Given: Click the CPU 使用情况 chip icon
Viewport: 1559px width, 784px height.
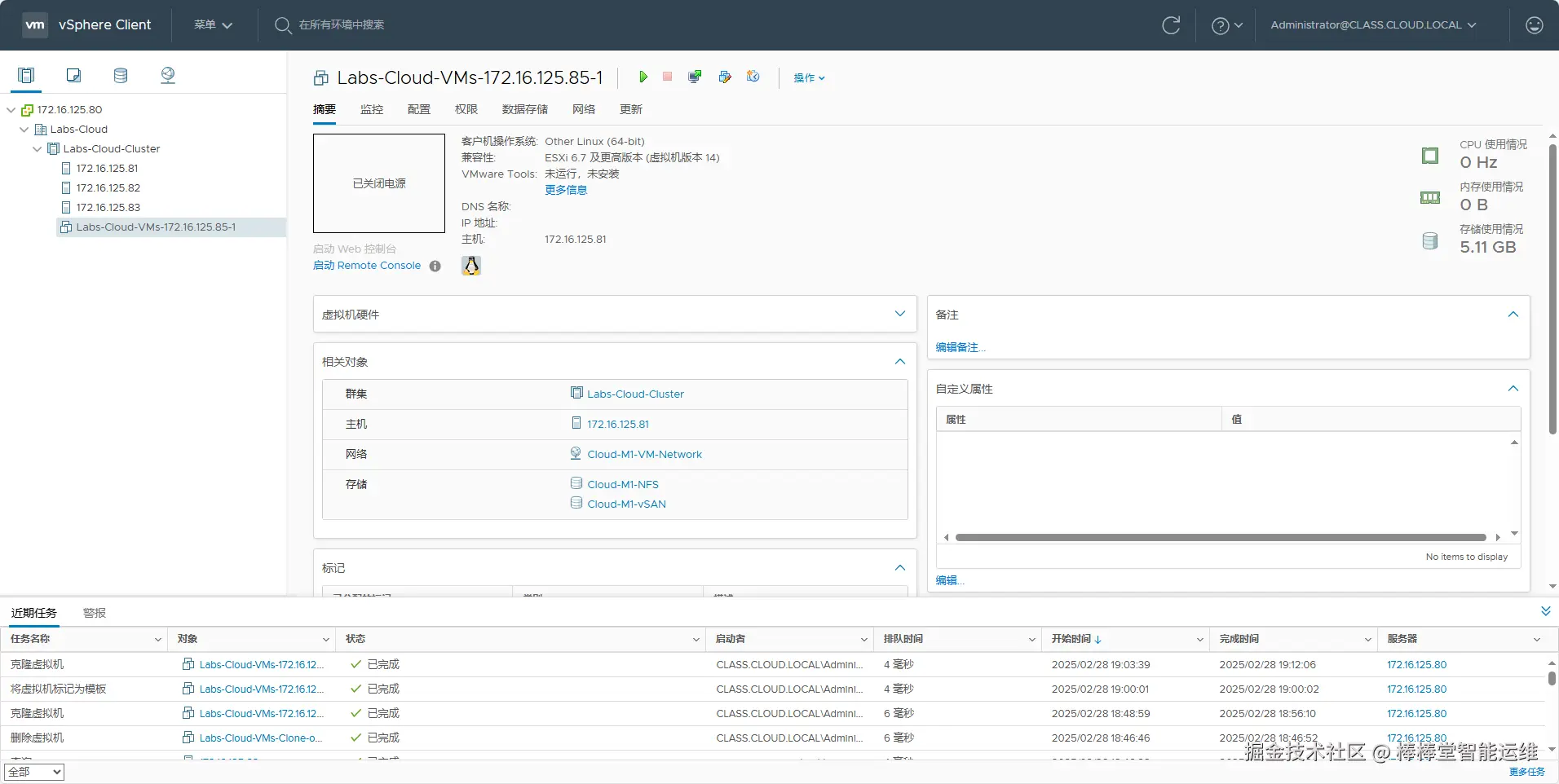Looking at the screenshot, I should coord(1430,156).
